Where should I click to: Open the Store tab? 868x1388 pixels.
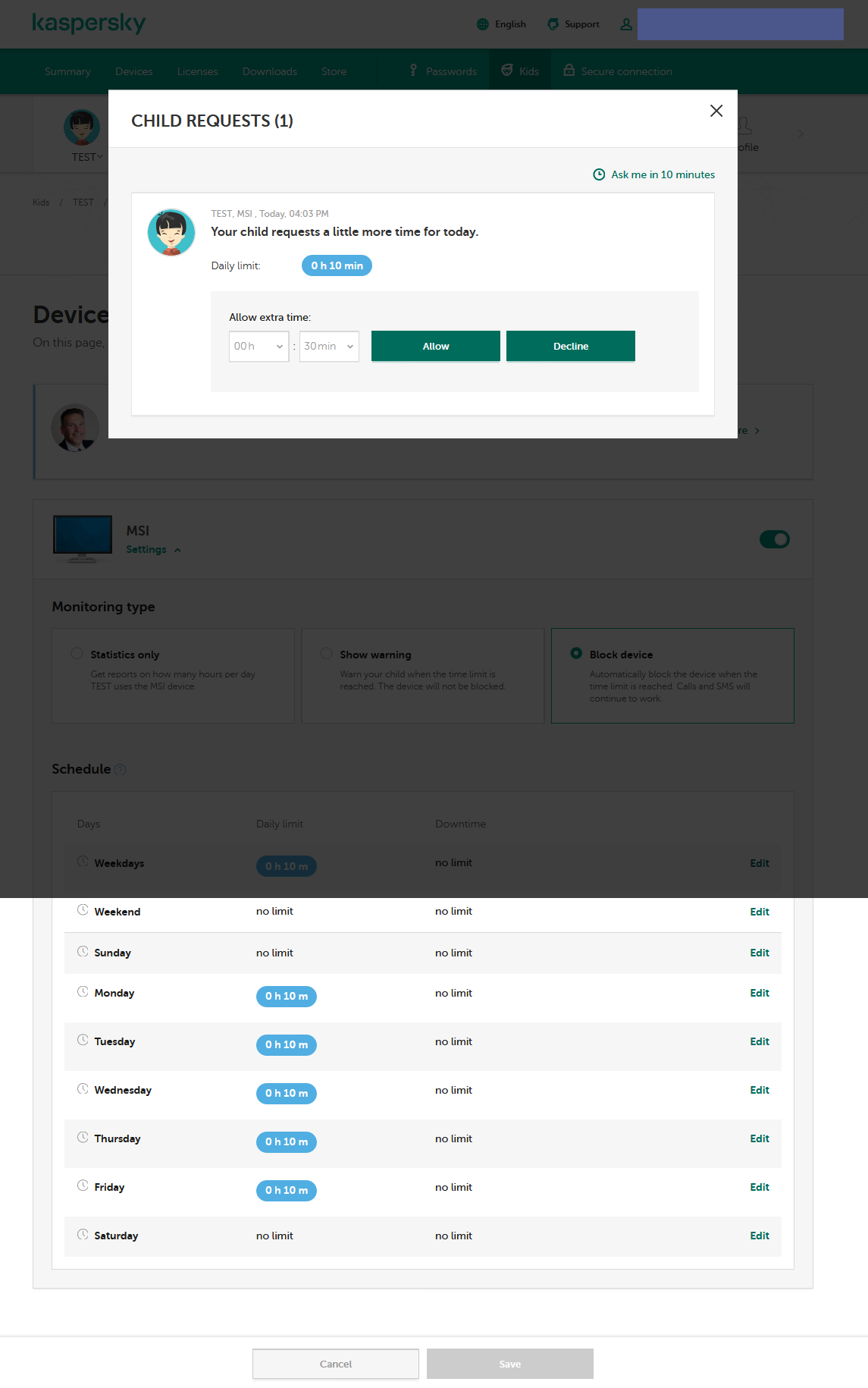[334, 71]
